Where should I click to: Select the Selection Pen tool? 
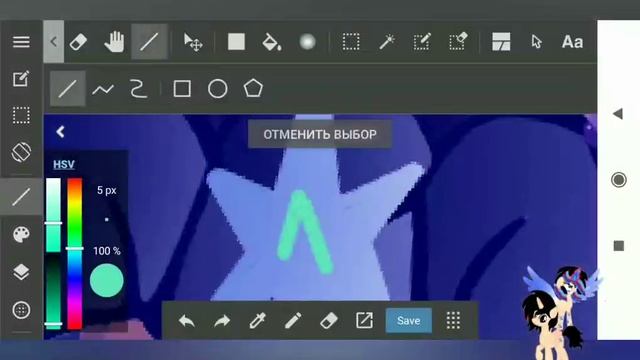(x=422, y=42)
